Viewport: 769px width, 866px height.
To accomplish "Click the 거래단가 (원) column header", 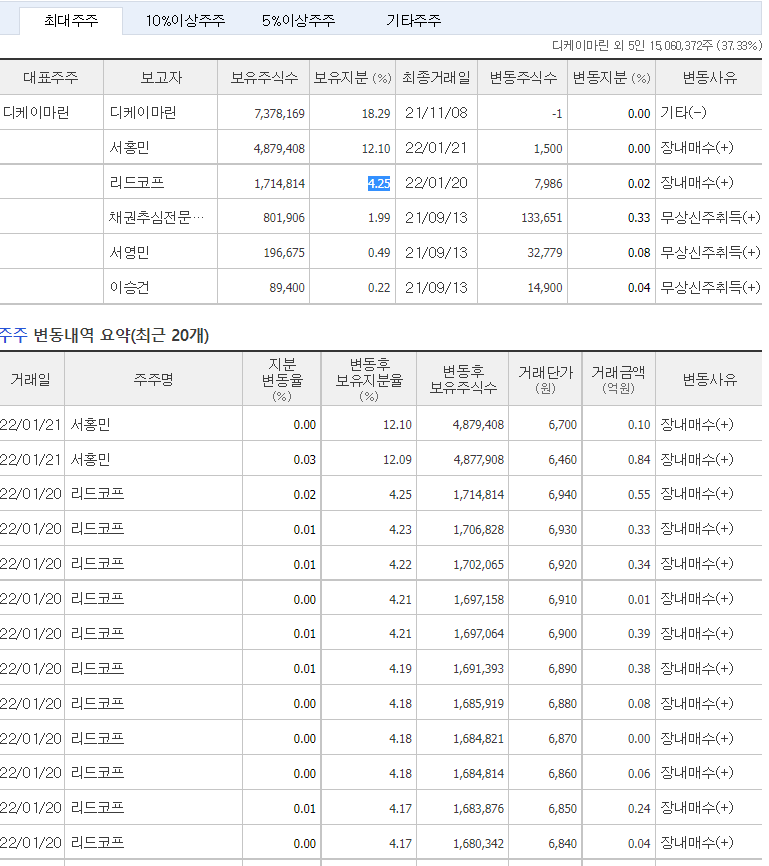I will (545, 379).
